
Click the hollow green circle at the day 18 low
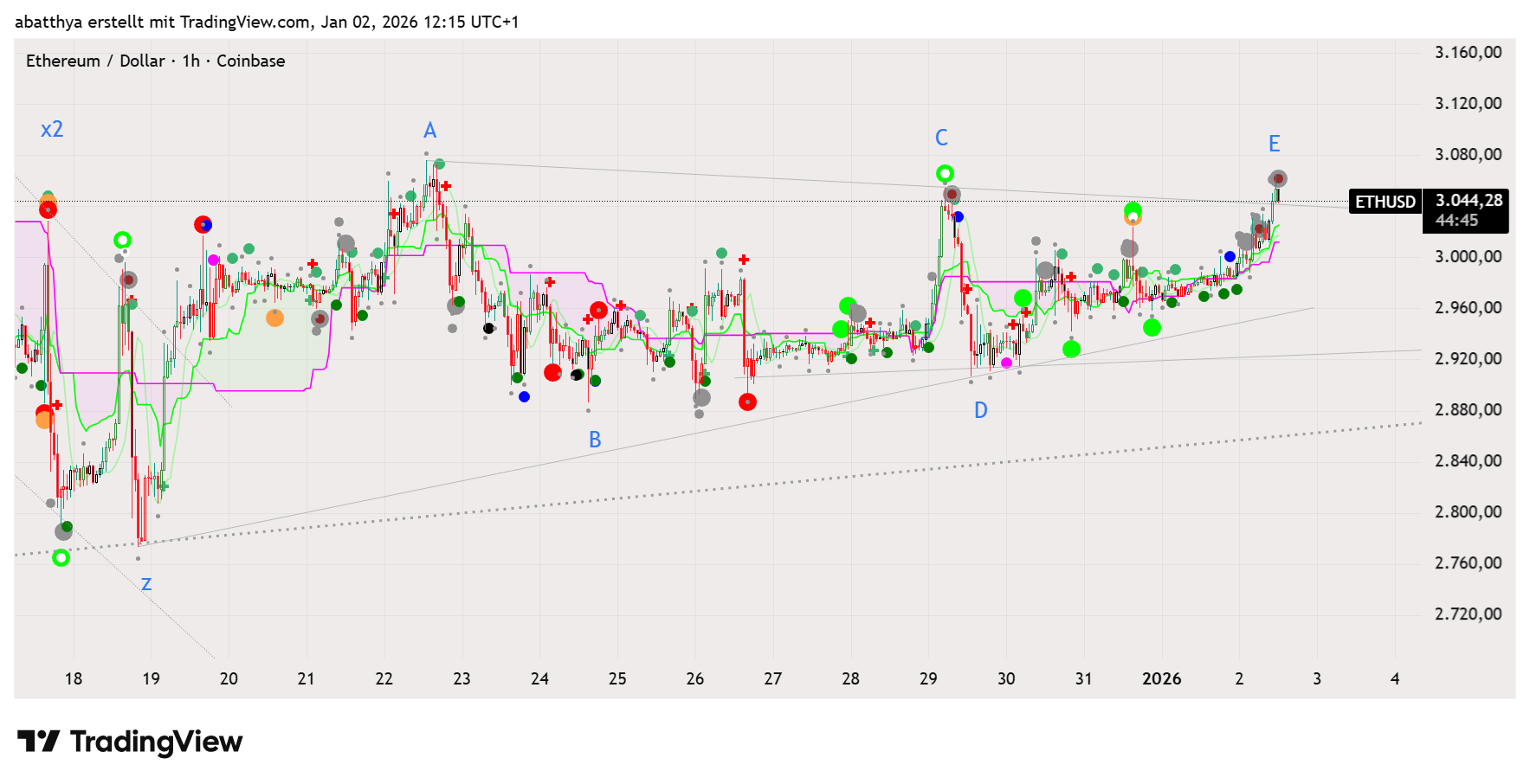(x=61, y=558)
